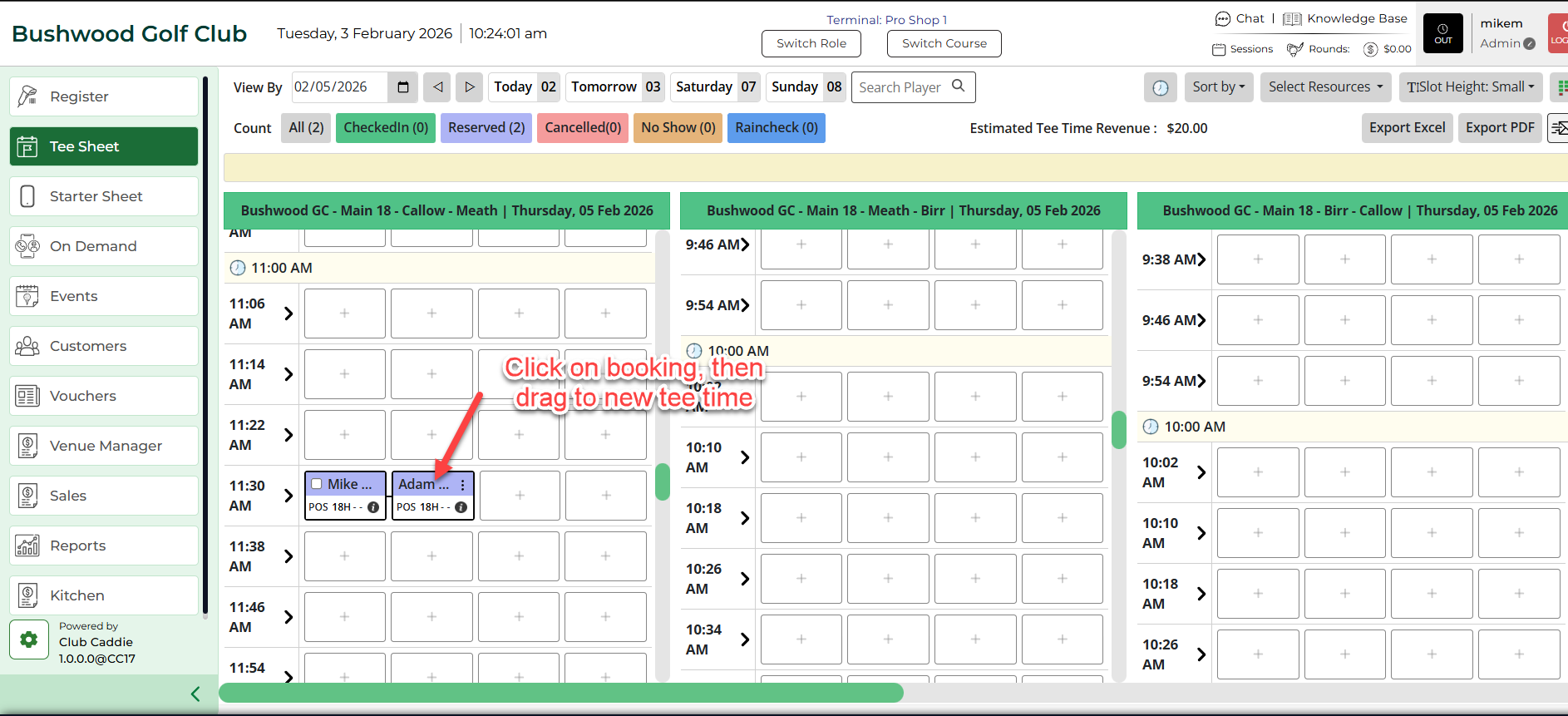Go to next day arrow
Screen dimensions: 1568x716
469,87
